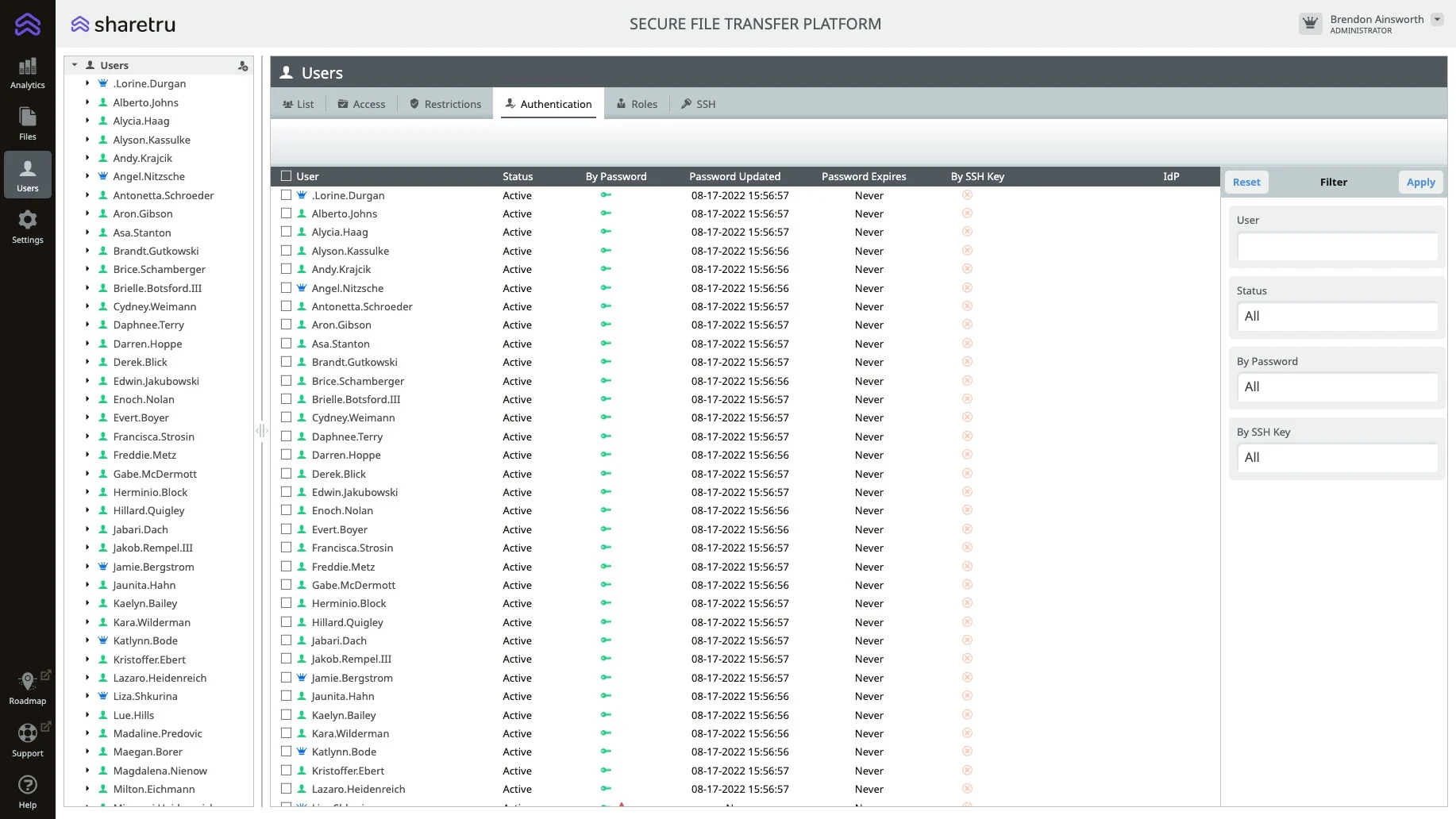Click the password key icon for Cydney.Weimann
This screenshot has height=819, width=1456.
606,417
